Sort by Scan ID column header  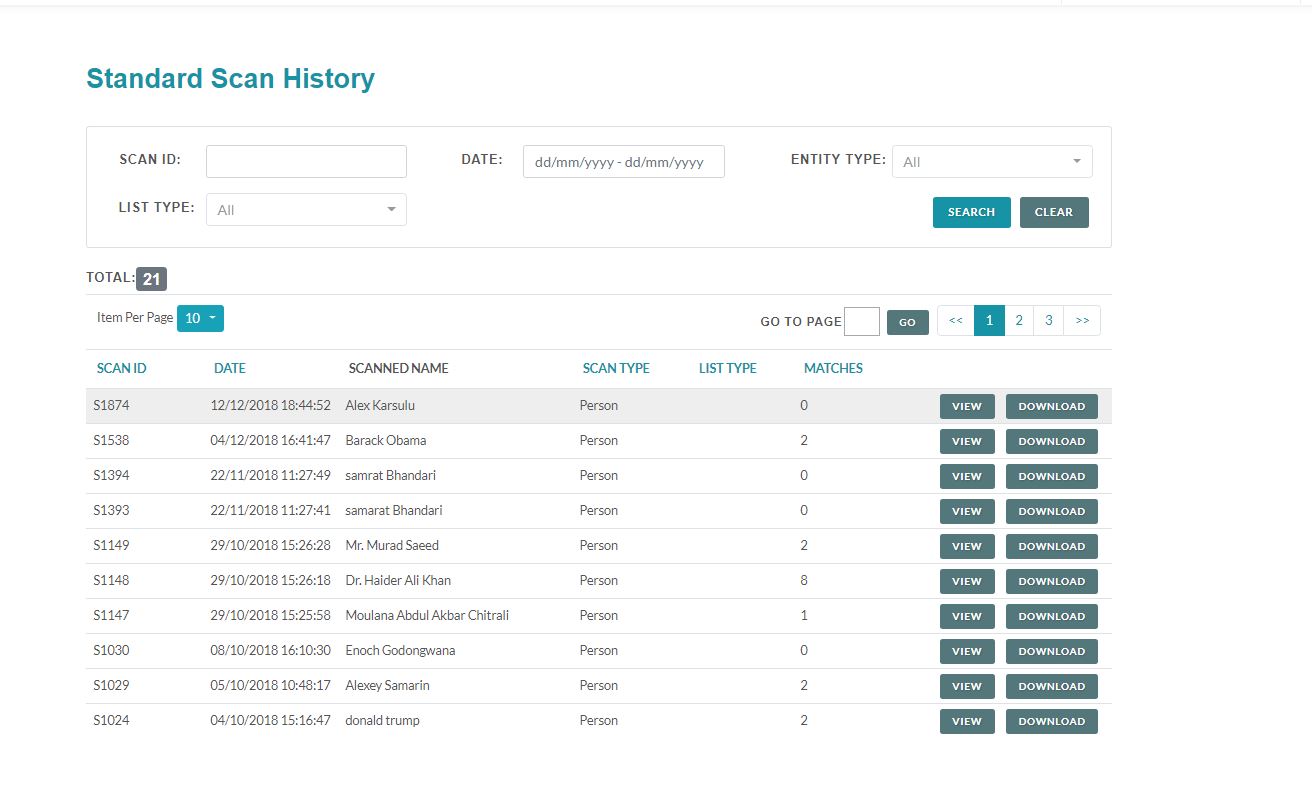tap(121, 368)
